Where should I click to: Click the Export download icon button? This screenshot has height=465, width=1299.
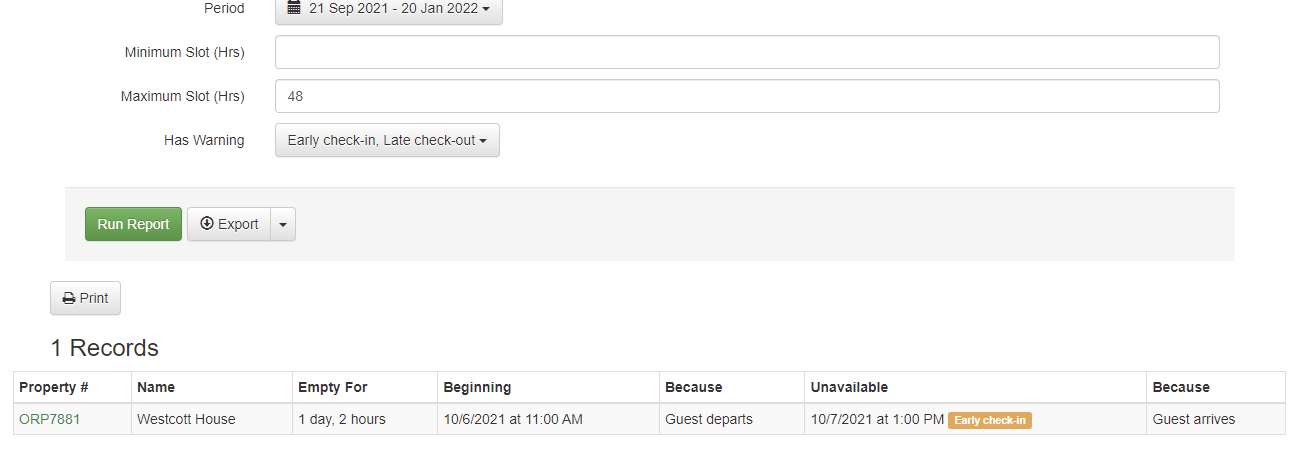tap(229, 225)
